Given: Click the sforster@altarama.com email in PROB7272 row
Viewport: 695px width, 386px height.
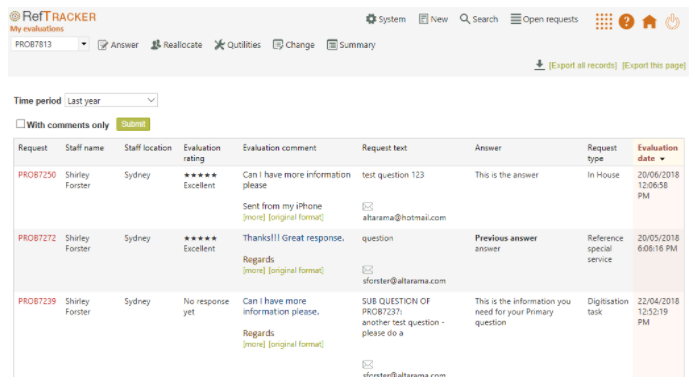Looking at the screenshot, I should (x=404, y=281).
